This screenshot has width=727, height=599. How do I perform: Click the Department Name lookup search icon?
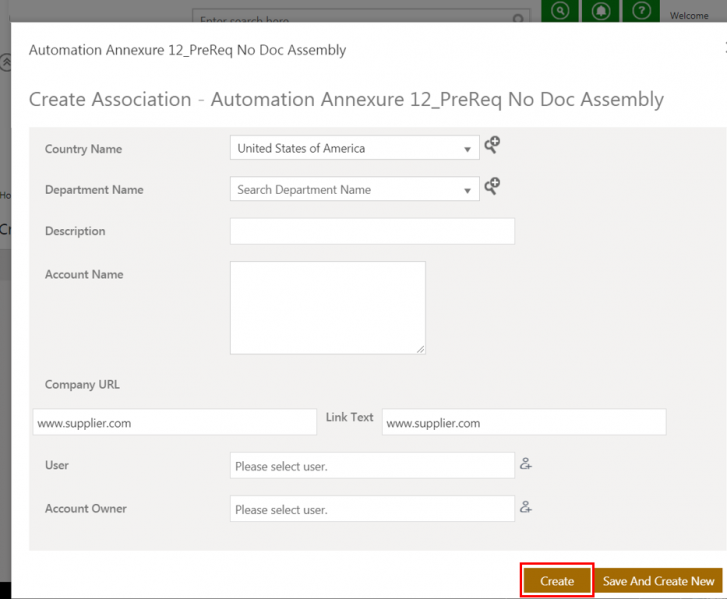click(x=492, y=186)
